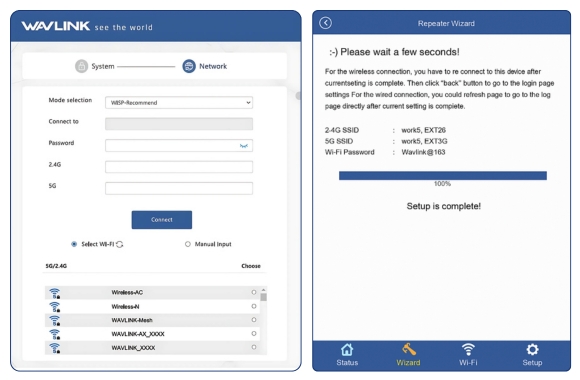Open the Mode selection dropdown
Image resolution: width=580 pixels, height=380 pixels.
point(179,102)
